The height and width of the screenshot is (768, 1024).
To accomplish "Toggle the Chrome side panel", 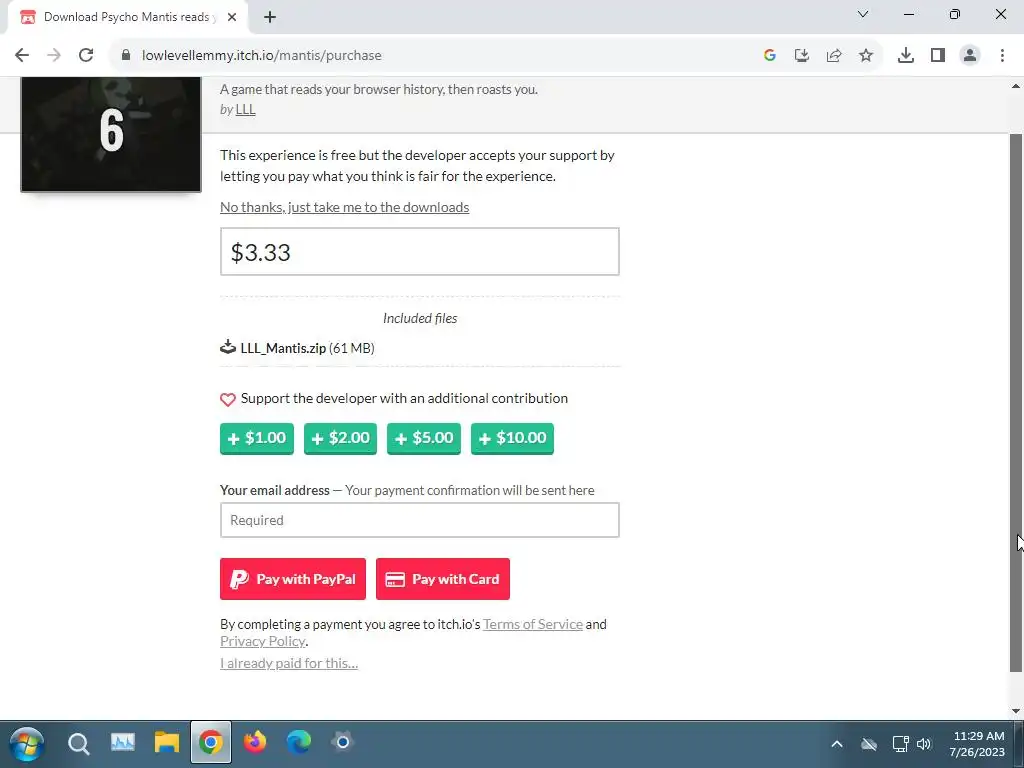I will click(937, 55).
